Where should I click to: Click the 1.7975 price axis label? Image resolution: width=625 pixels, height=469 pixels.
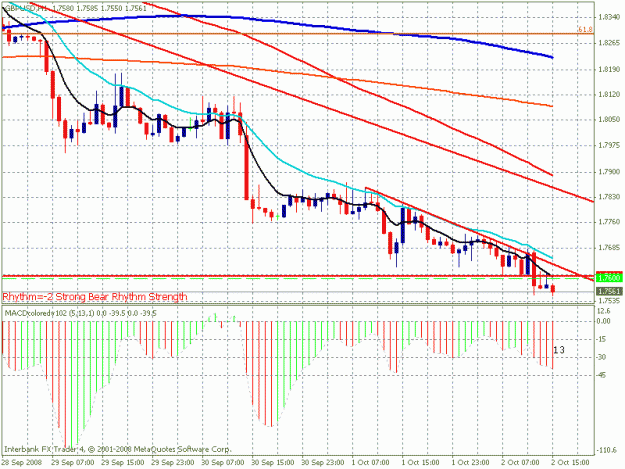(610, 145)
